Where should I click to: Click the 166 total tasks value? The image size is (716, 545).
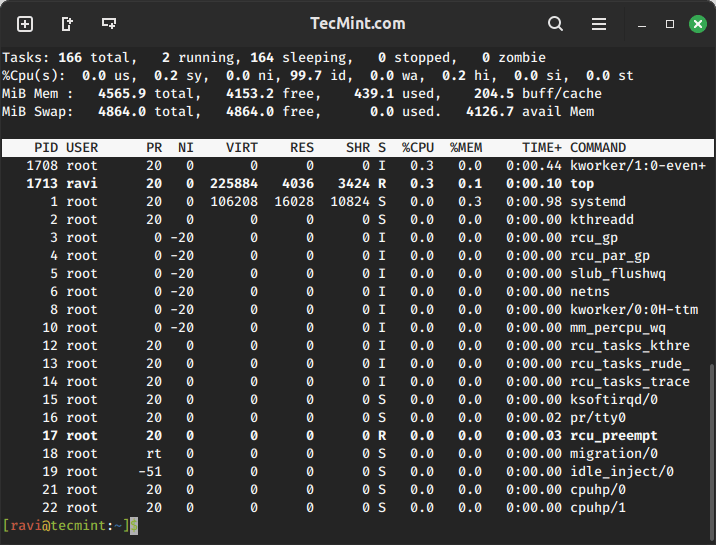(x=70, y=58)
